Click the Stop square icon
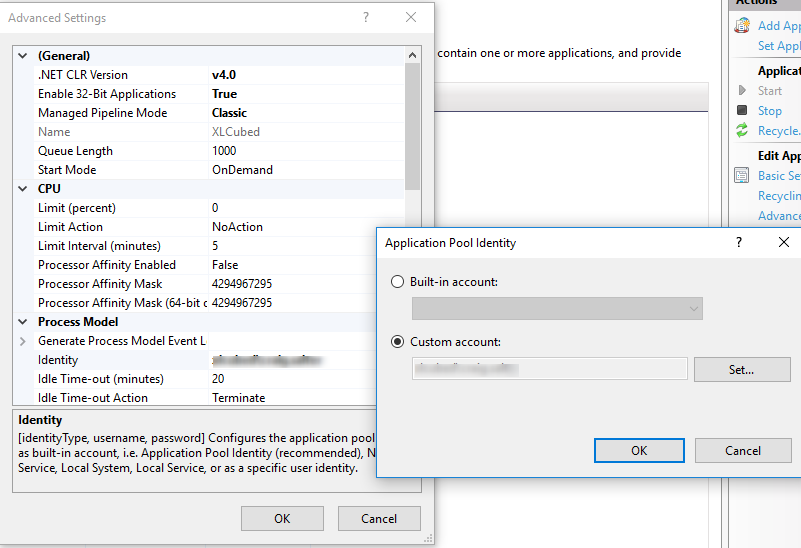The height and width of the screenshot is (548, 801). coord(742,111)
